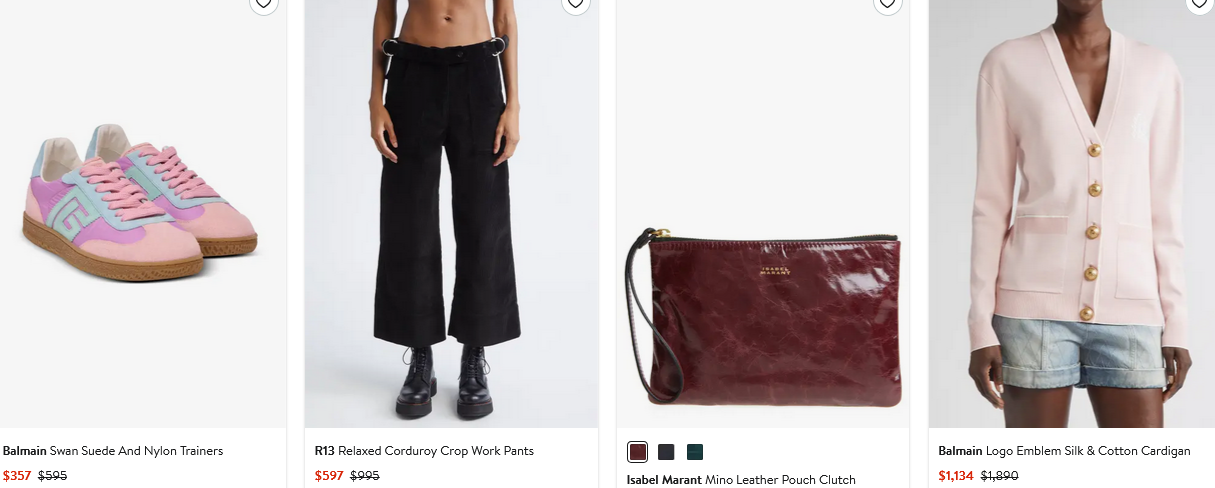
Task: Open Isabel Marant Mino Leather Pouch Clutch link
Action: click(x=741, y=480)
